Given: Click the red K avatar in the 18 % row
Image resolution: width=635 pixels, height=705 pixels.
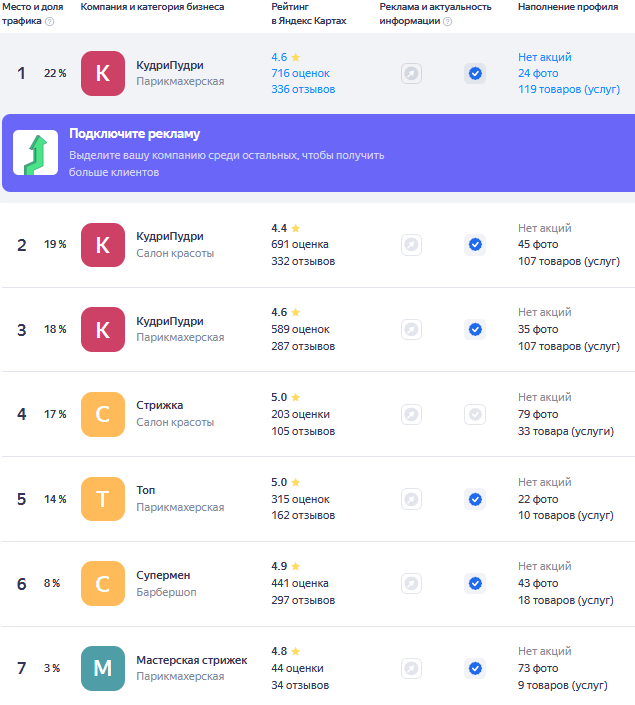Looking at the screenshot, I should [103, 330].
